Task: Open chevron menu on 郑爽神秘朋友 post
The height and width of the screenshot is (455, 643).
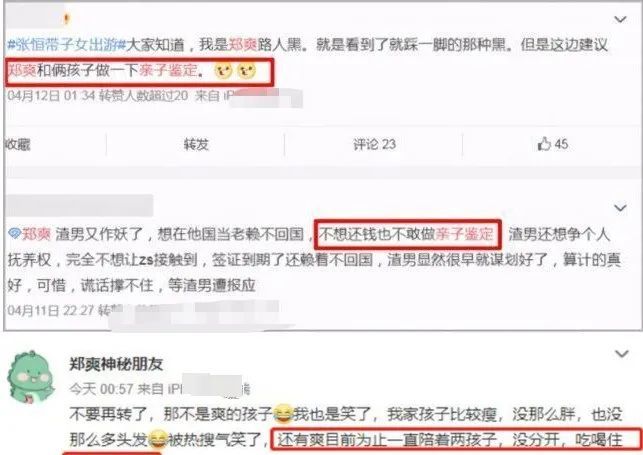Action: pos(622,353)
